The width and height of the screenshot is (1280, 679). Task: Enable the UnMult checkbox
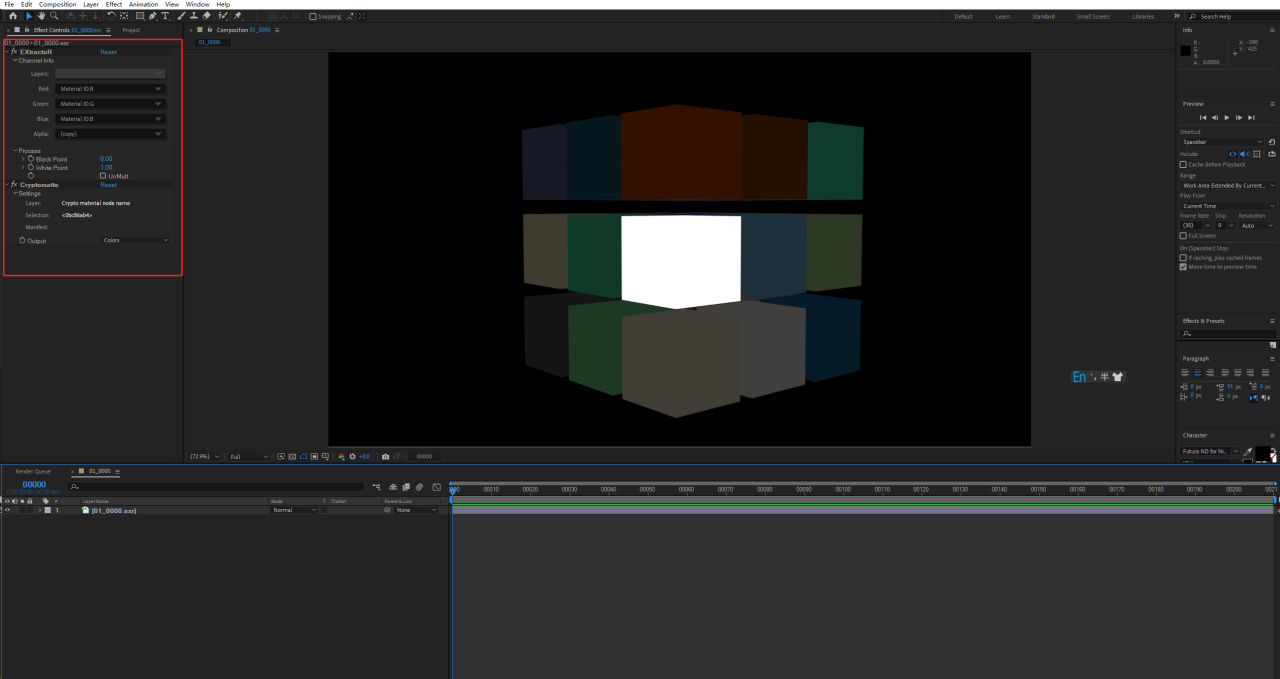pyautogui.click(x=103, y=176)
